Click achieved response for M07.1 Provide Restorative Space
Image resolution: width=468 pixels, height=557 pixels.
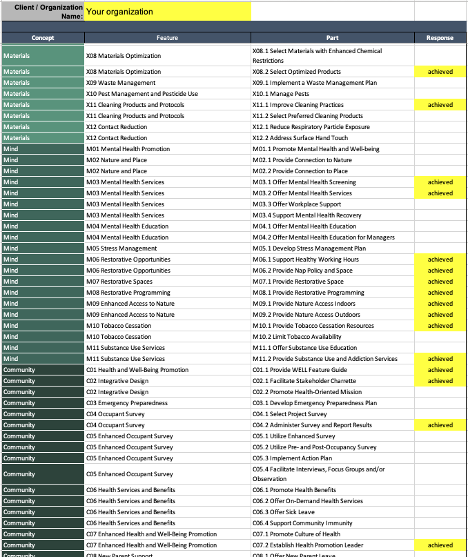pos(440,281)
